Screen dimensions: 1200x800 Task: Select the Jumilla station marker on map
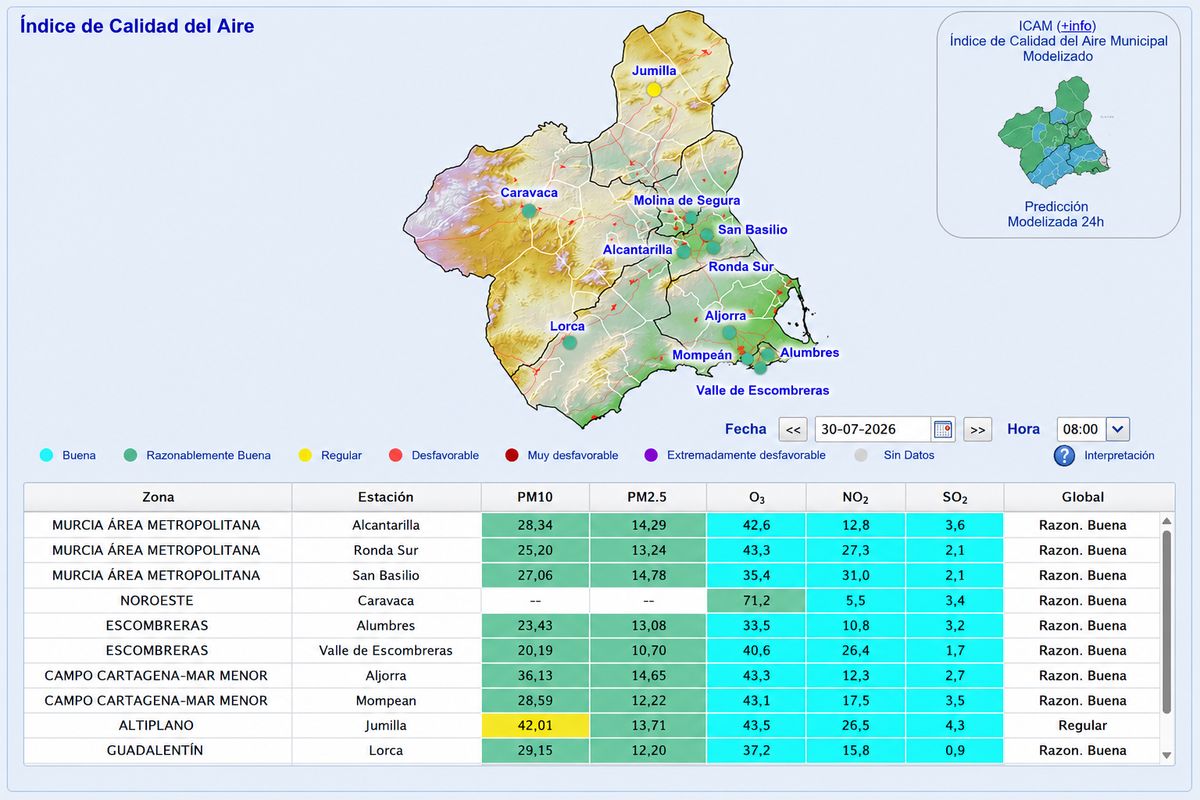(x=654, y=89)
